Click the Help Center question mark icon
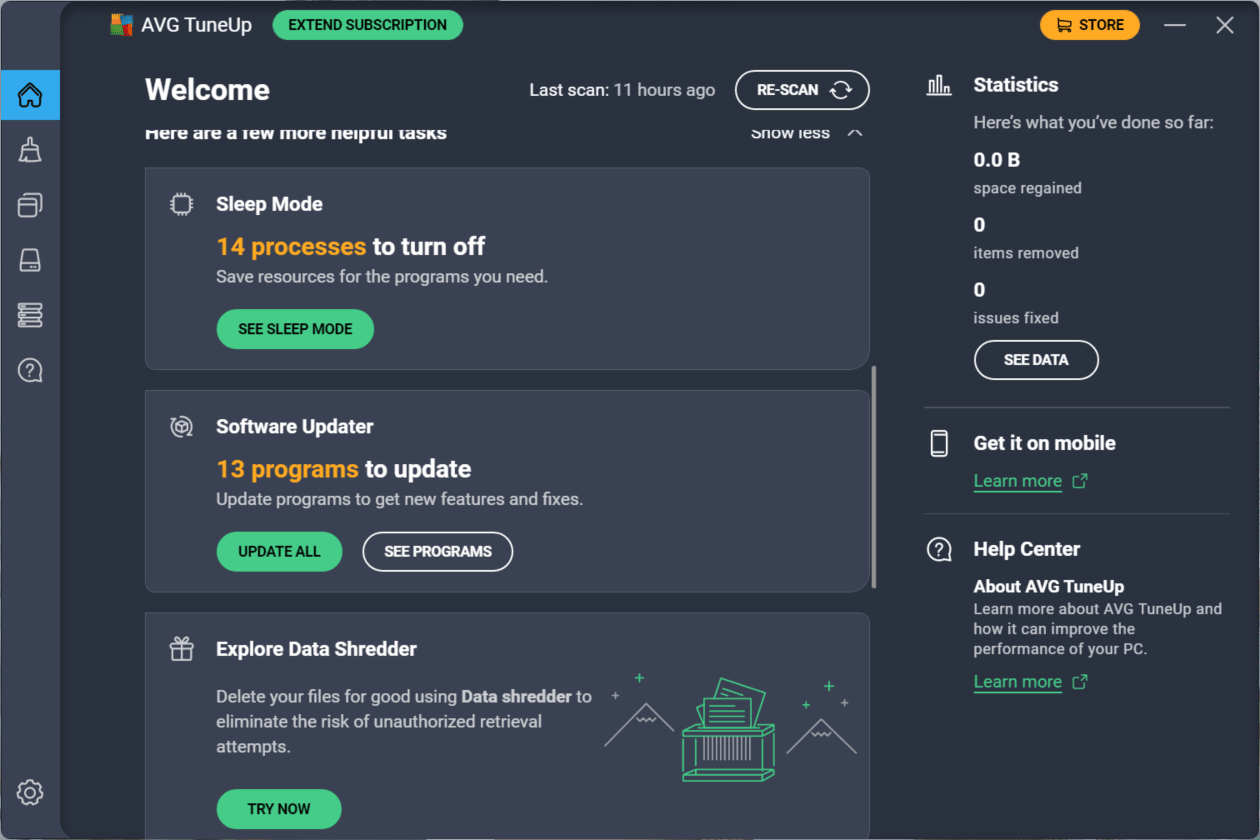The image size is (1260, 840). coord(939,550)
